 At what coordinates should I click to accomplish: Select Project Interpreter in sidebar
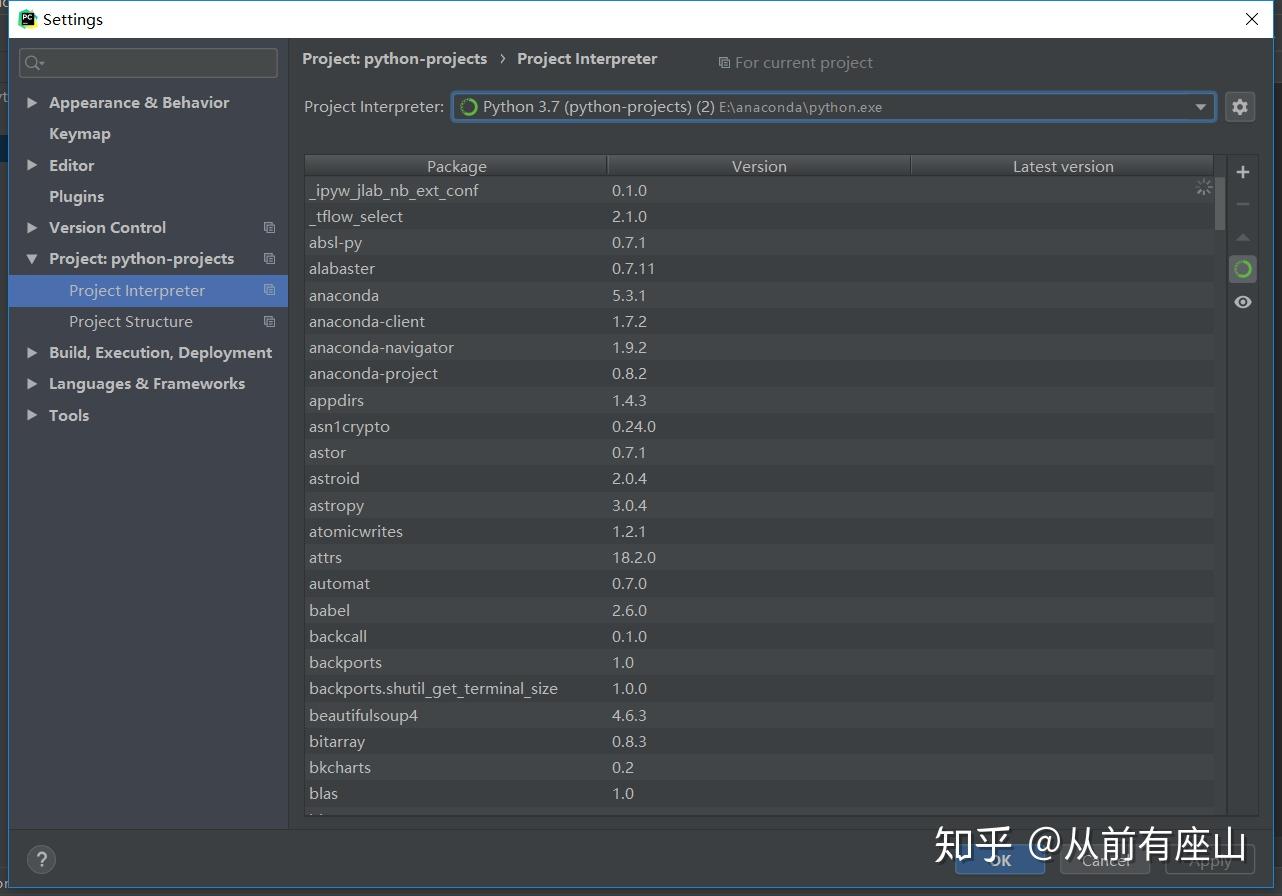click(x=148, y=291)
